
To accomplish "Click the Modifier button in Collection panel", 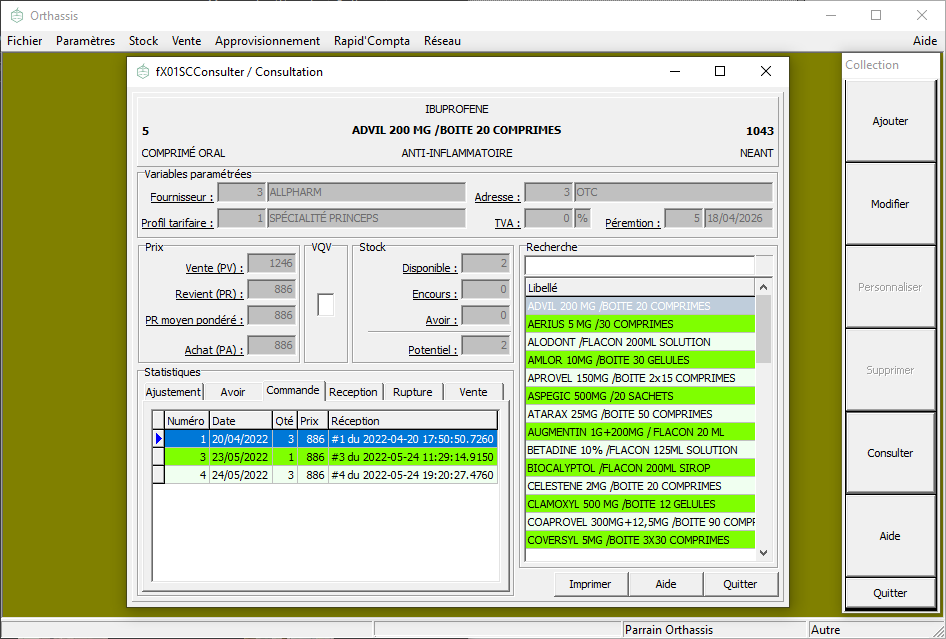I will pos(890,204).
